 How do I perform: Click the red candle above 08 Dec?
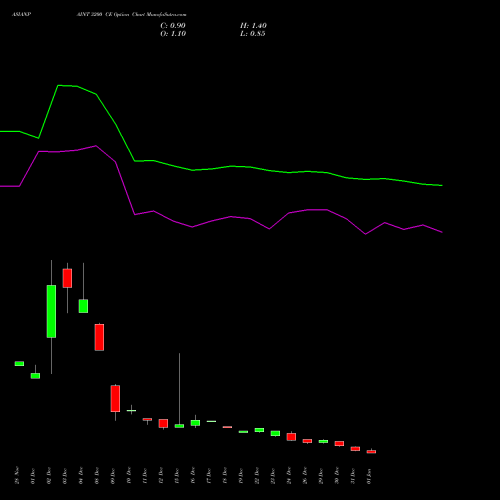coord(99,337)
